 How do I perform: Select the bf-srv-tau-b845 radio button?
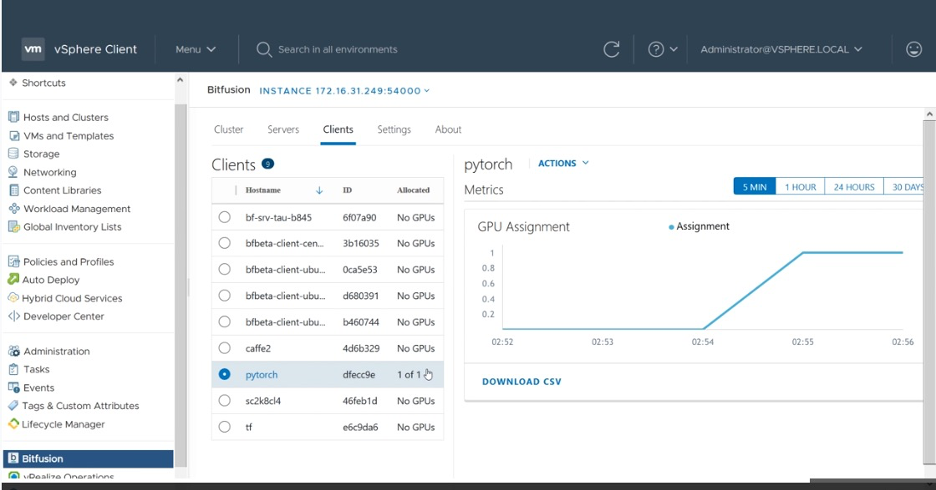pos(224,217)
